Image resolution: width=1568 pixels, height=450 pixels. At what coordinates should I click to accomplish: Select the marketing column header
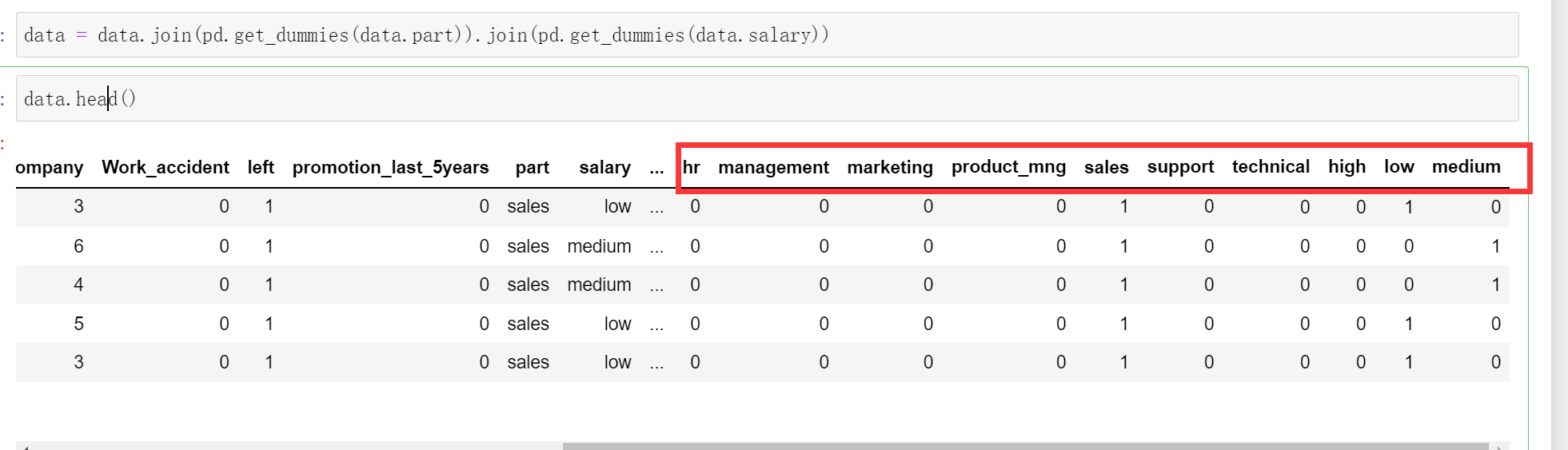(890, 168)
